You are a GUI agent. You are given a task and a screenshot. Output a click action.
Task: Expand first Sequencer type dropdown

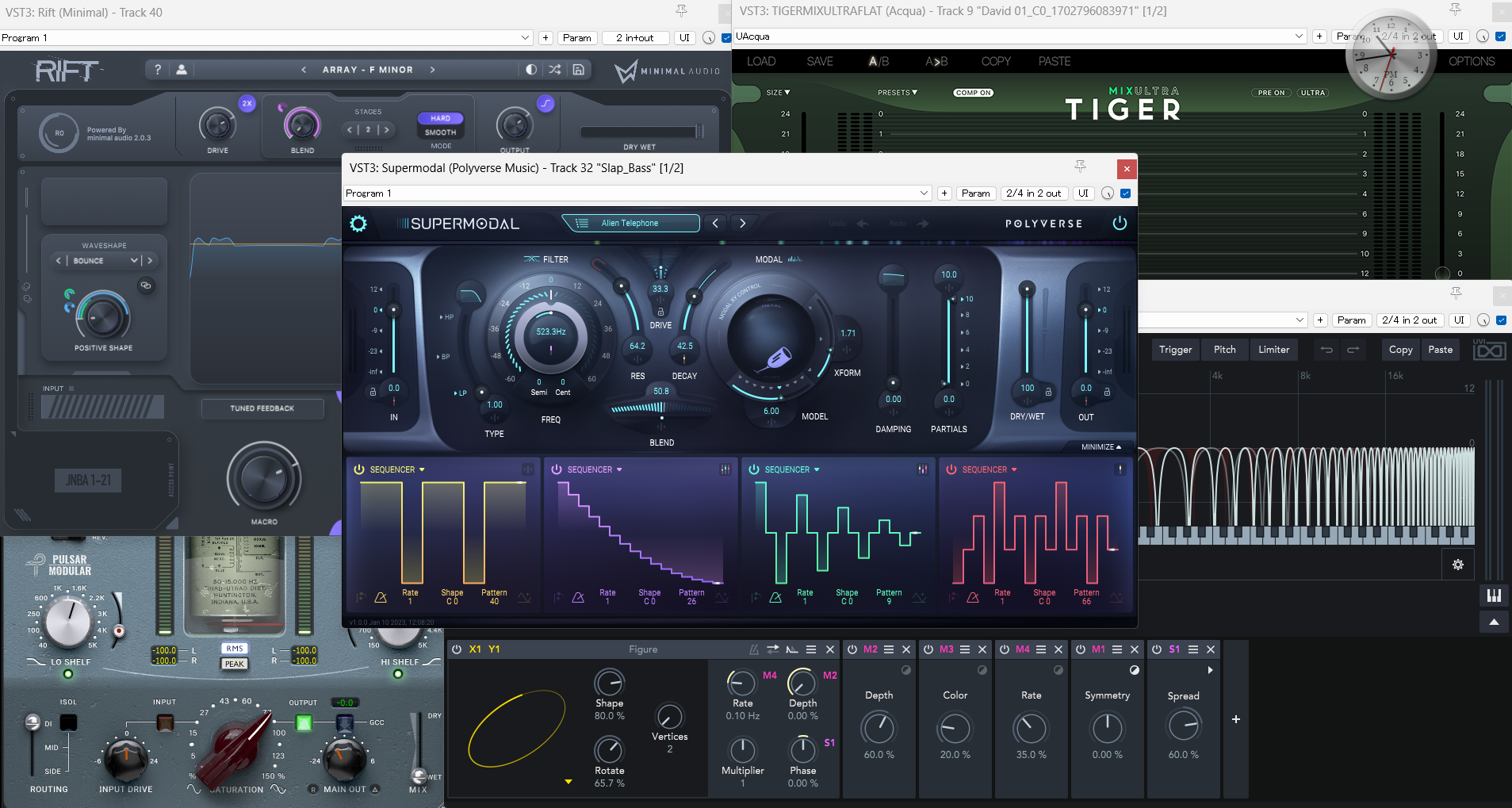pyautogui.click(x=422, y=469)
